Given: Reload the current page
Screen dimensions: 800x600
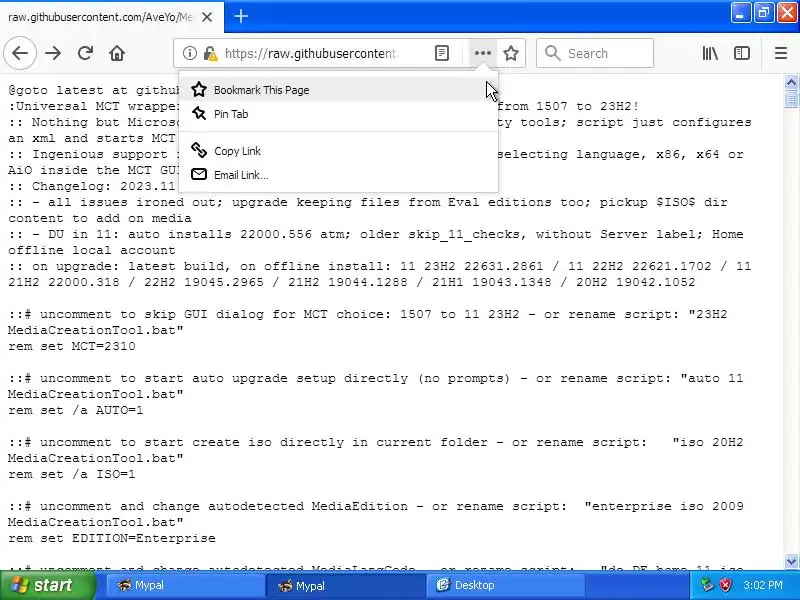Looking at the screenshot, I should (x=85, y=53).
